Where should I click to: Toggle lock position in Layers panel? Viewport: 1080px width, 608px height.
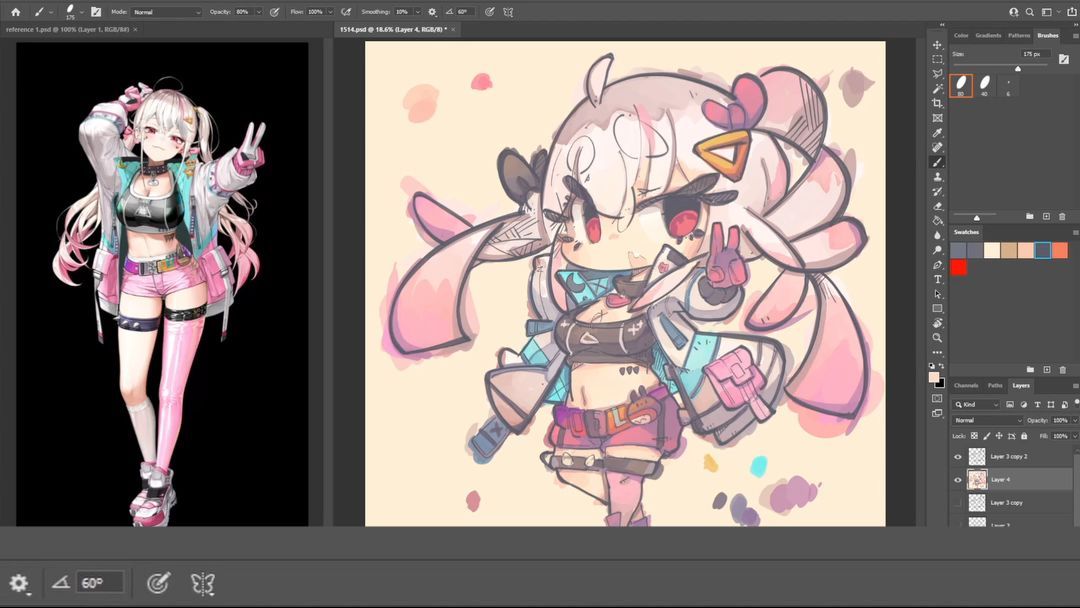pyautogui.click(x=999, y=436)
